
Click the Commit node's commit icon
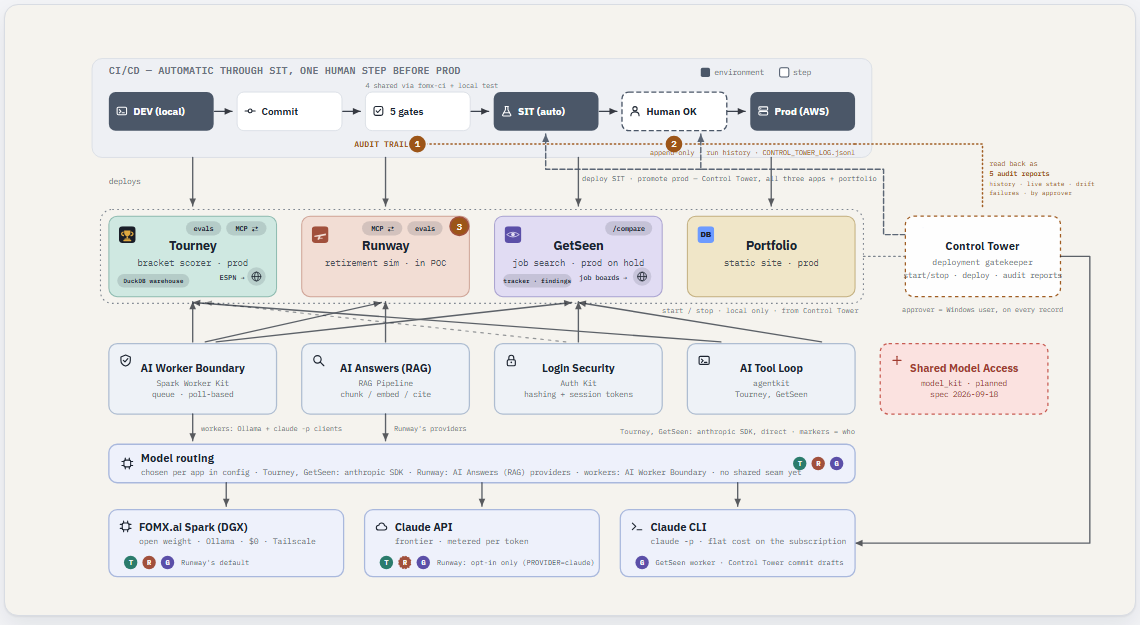(x=250, y=111)
